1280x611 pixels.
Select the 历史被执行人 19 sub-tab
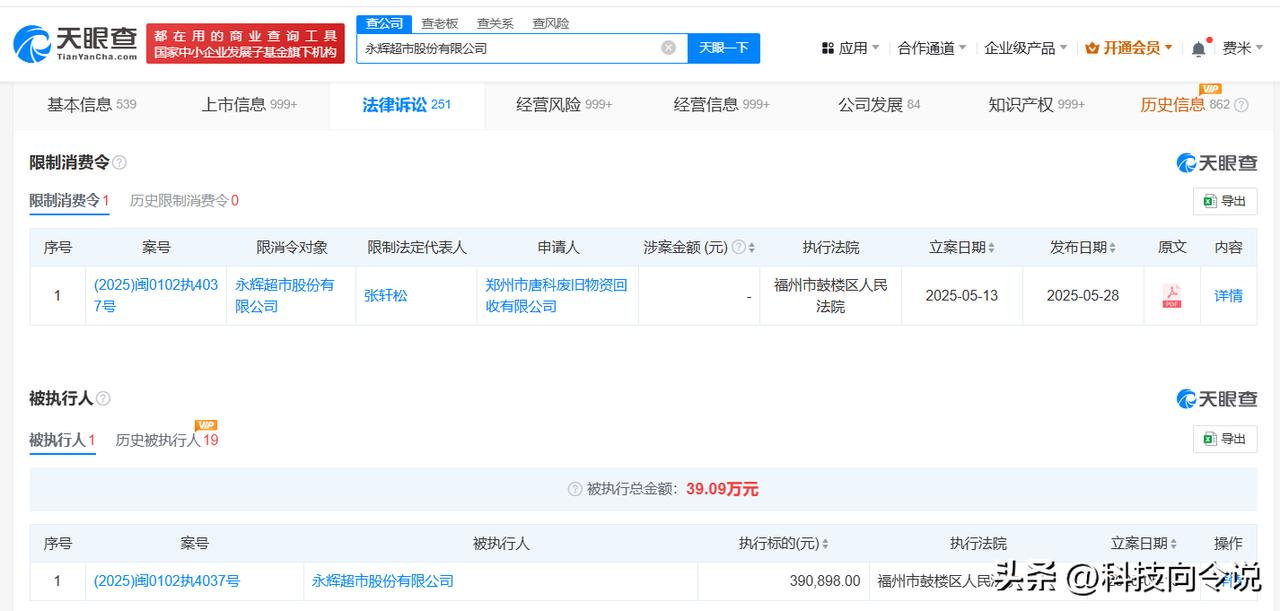click(x=167, y=440)
